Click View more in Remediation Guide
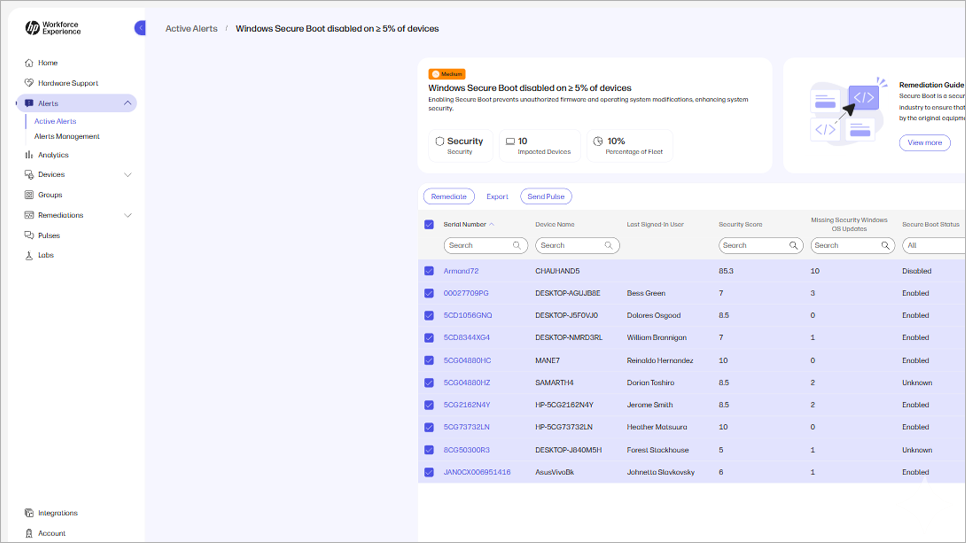The image size is (966, 543). (x=925, y=142)
